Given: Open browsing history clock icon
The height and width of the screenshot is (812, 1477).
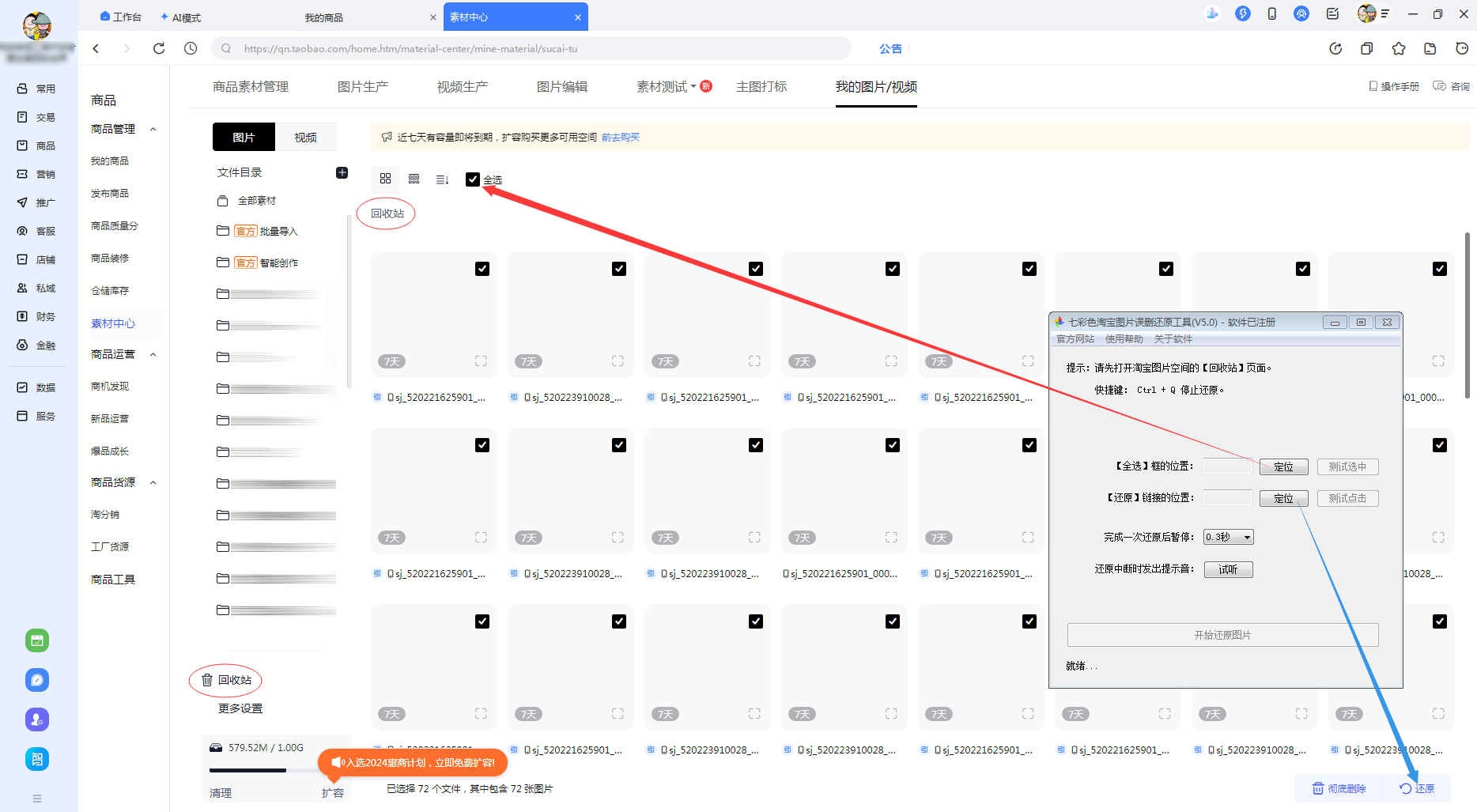Looking at the screenshot, I should pos(191,48).
